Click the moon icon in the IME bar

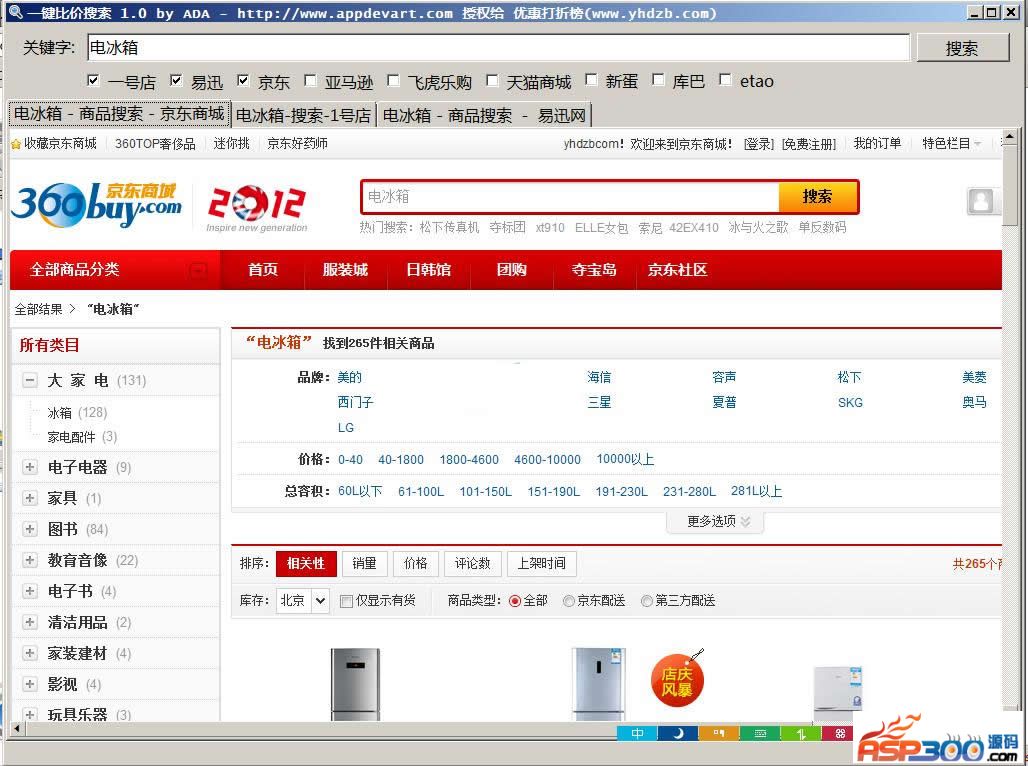(x=678, y=733)
